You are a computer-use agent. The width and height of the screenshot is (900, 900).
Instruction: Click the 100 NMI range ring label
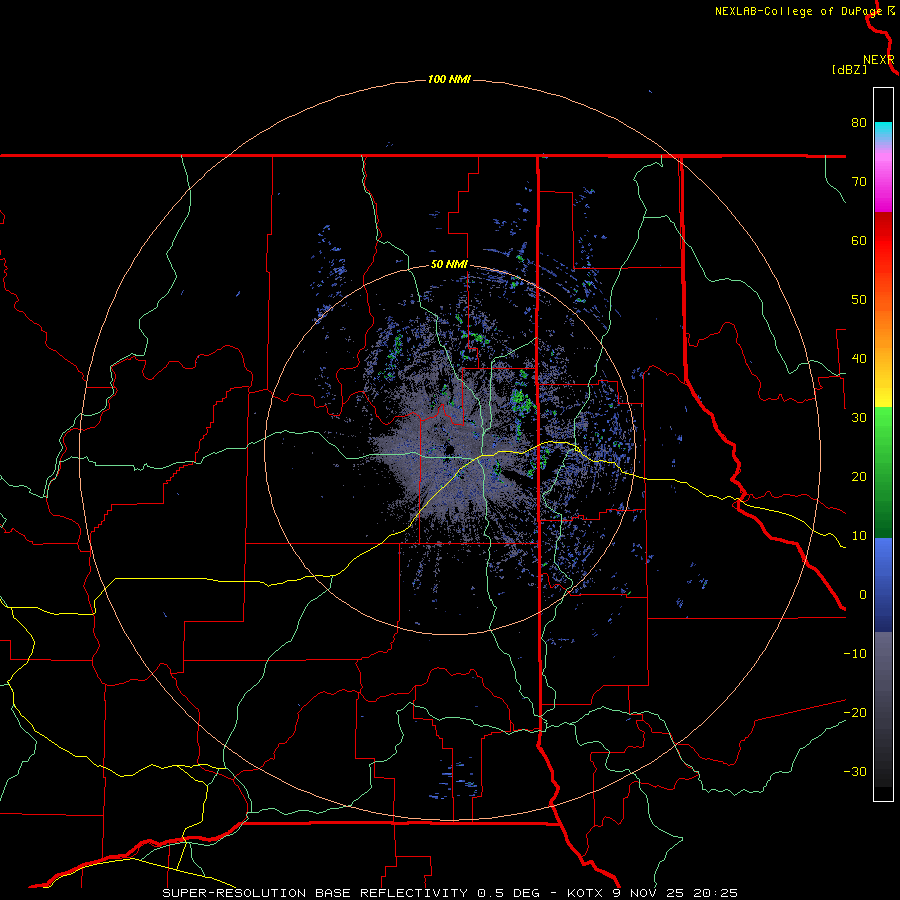pos(449,79)
